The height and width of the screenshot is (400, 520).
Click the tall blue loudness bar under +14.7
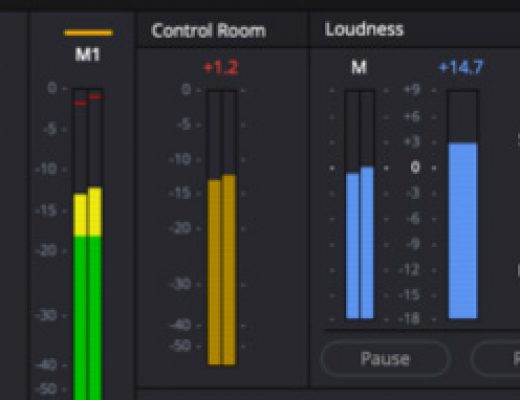(x=463, y=204)
